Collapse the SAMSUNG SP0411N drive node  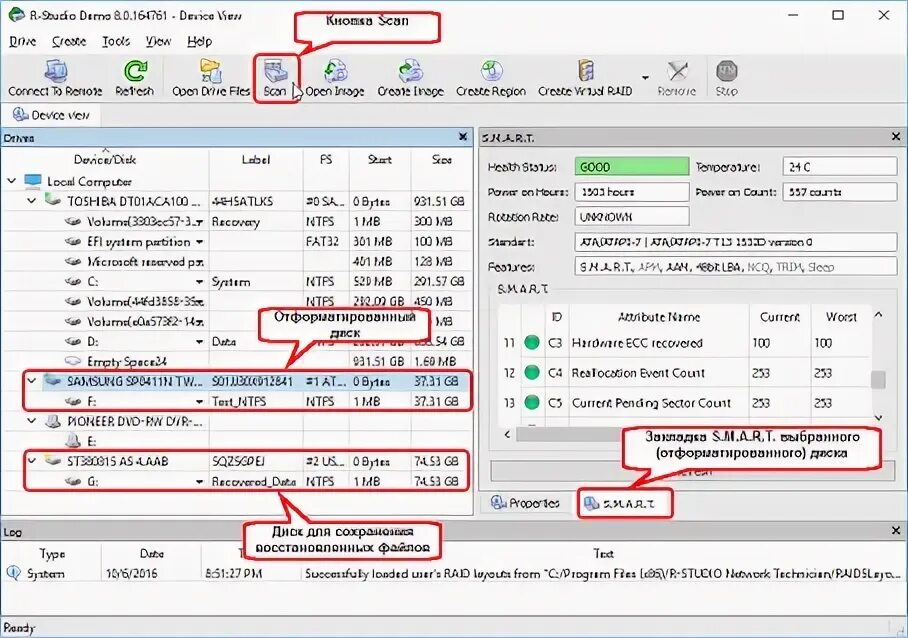pos(32,381)
